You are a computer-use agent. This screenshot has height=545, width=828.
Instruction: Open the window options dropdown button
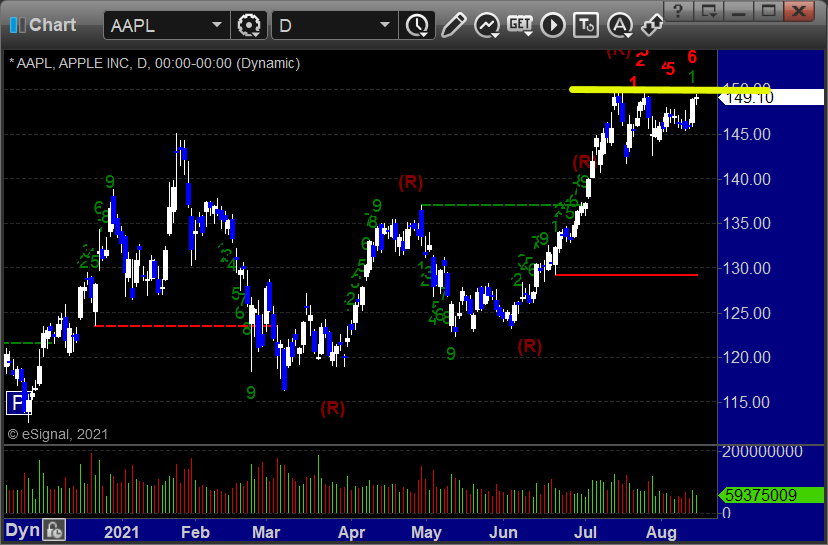708,11
